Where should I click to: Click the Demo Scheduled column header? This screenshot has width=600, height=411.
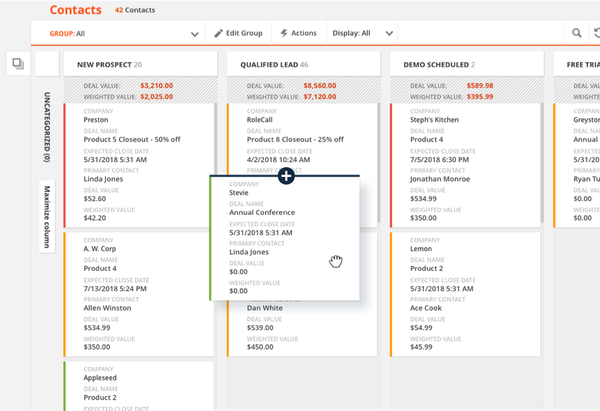click(433, 63)
